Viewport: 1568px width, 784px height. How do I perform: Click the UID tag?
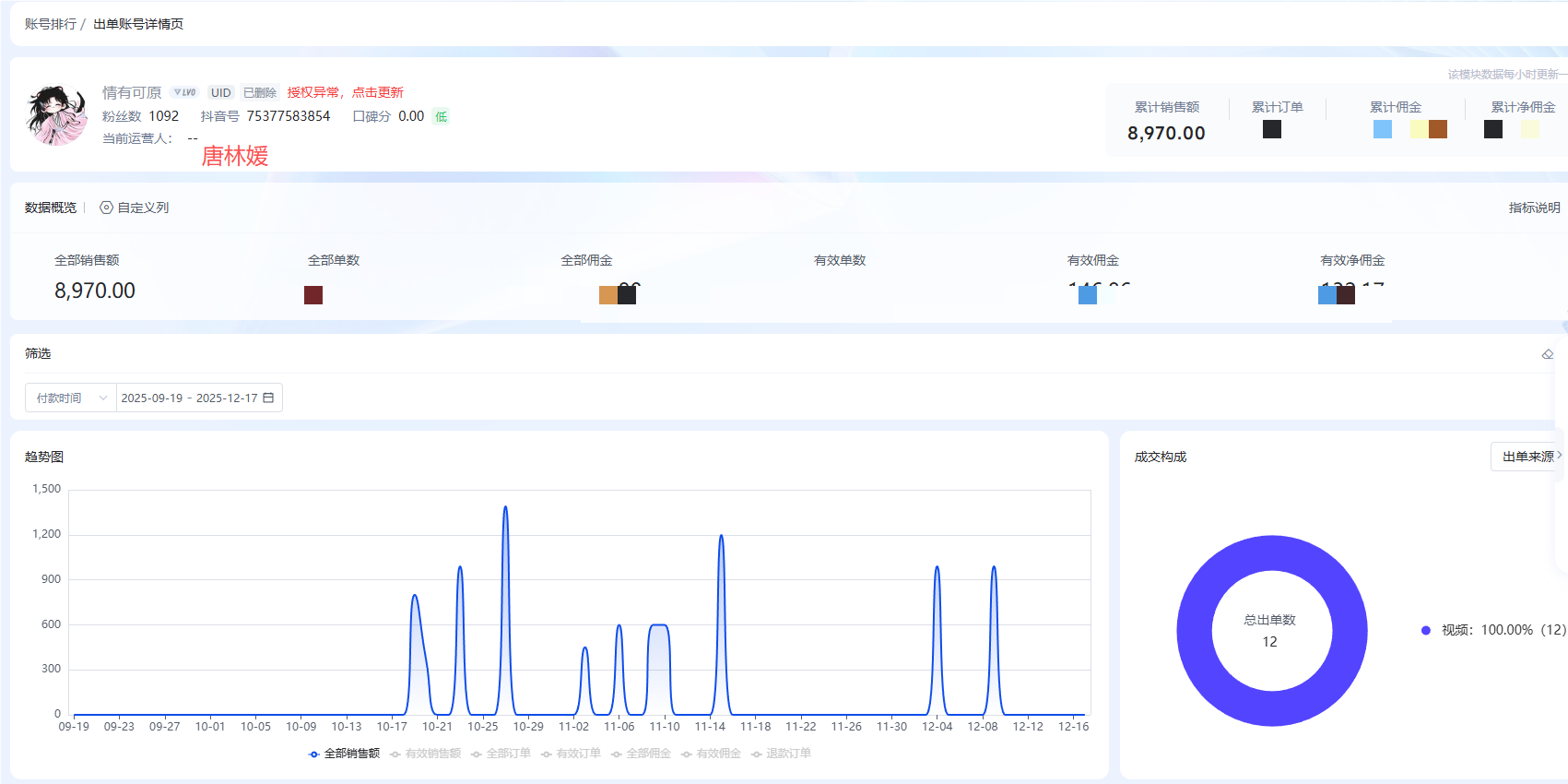220,92
